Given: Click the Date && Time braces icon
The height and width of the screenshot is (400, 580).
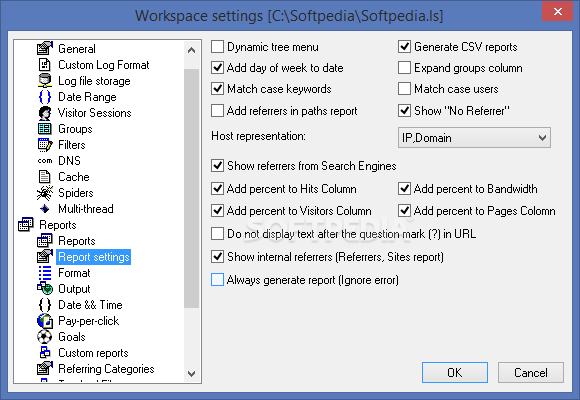Looking at the screenshot, I should pyautogui.click(x=45, y=305).
